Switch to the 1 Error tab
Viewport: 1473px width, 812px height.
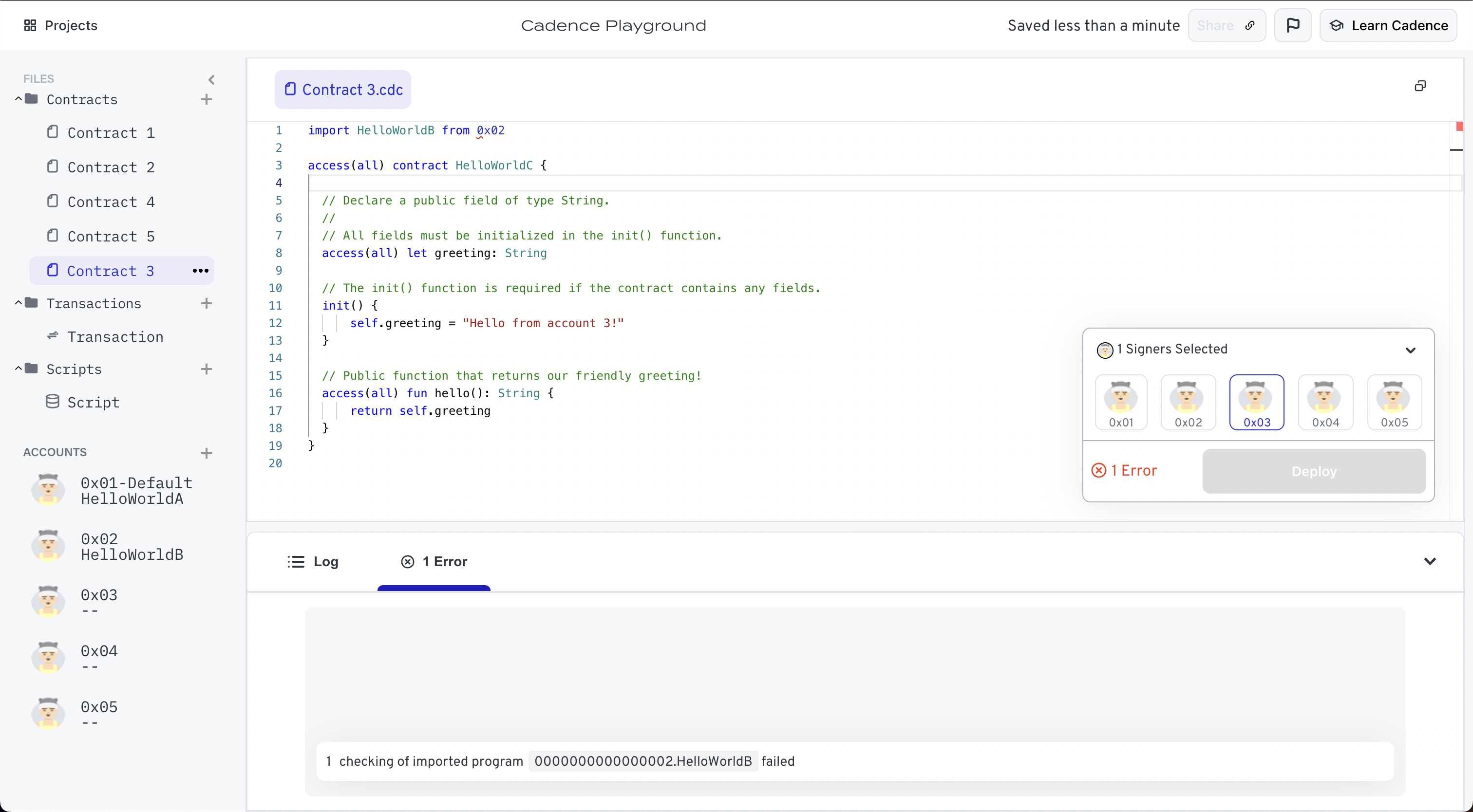coord(434,562)
